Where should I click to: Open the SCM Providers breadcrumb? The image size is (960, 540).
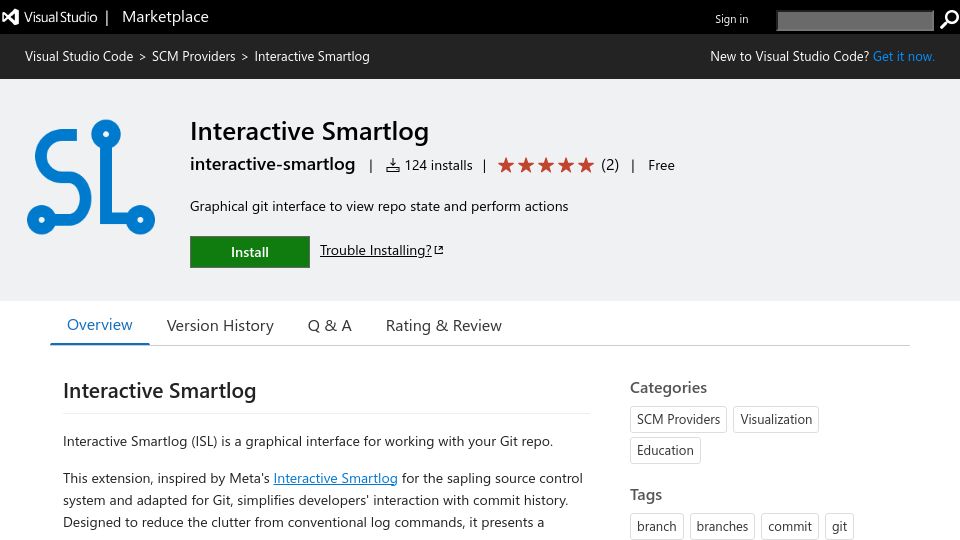193,56
